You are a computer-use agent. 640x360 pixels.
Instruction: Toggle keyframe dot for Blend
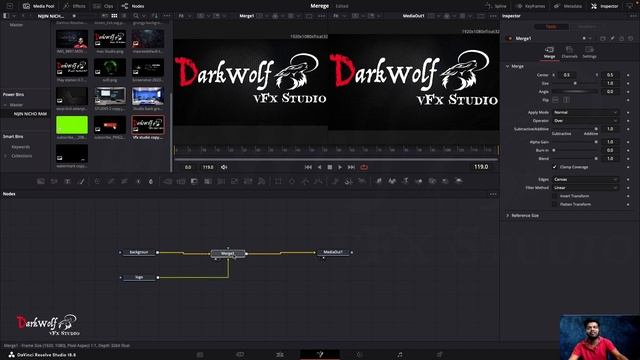click(628, 158)
